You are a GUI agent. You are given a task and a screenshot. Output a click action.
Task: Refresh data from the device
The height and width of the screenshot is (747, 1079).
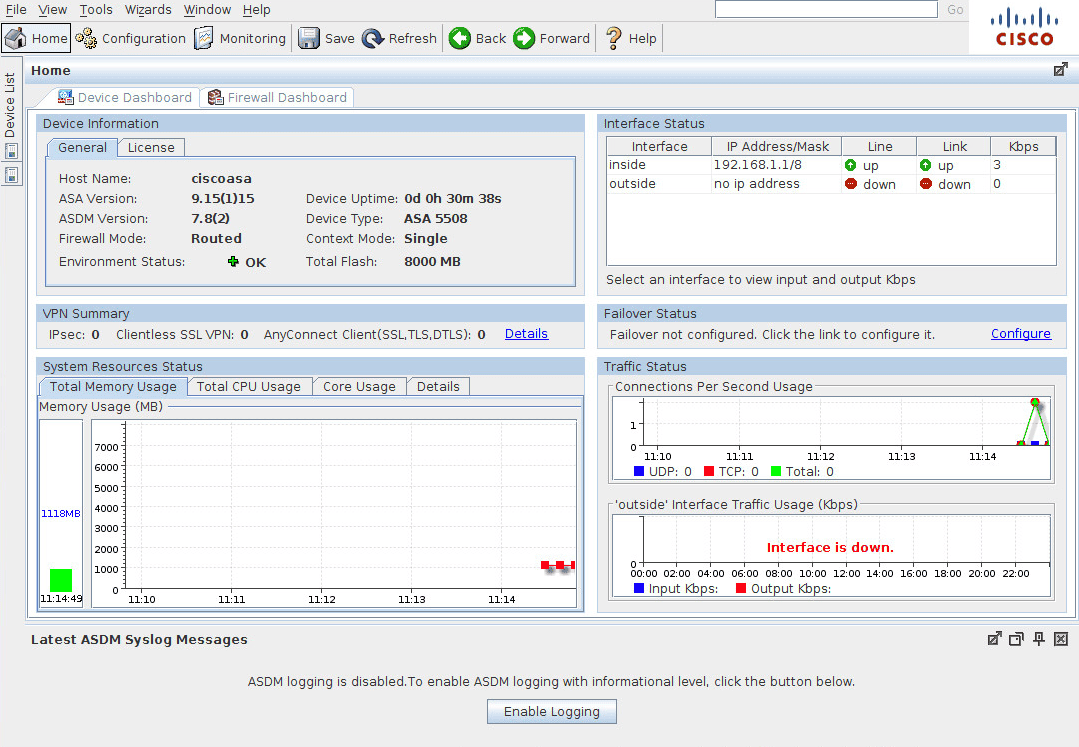point(399,38)
